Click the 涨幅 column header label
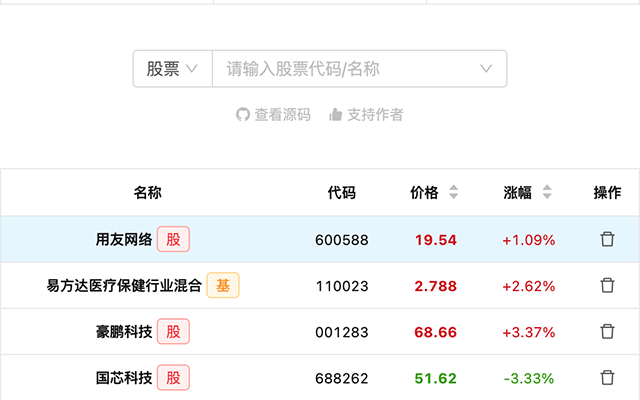Image resolution: width=640 pixels, height=400 pixels. [518, 192]
